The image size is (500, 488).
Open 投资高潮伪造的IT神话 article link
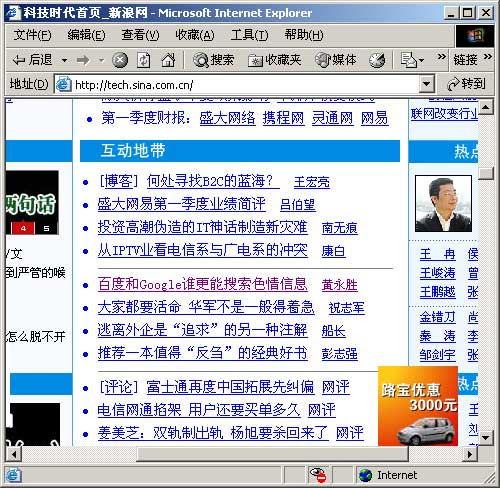click(203, 227)
